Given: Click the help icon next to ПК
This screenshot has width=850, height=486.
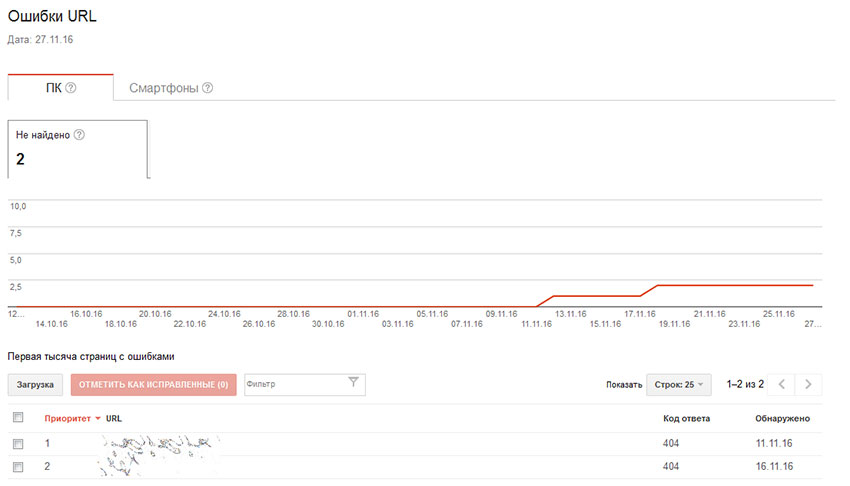Looking at the screenshot, I should click(x=71, y=88).
